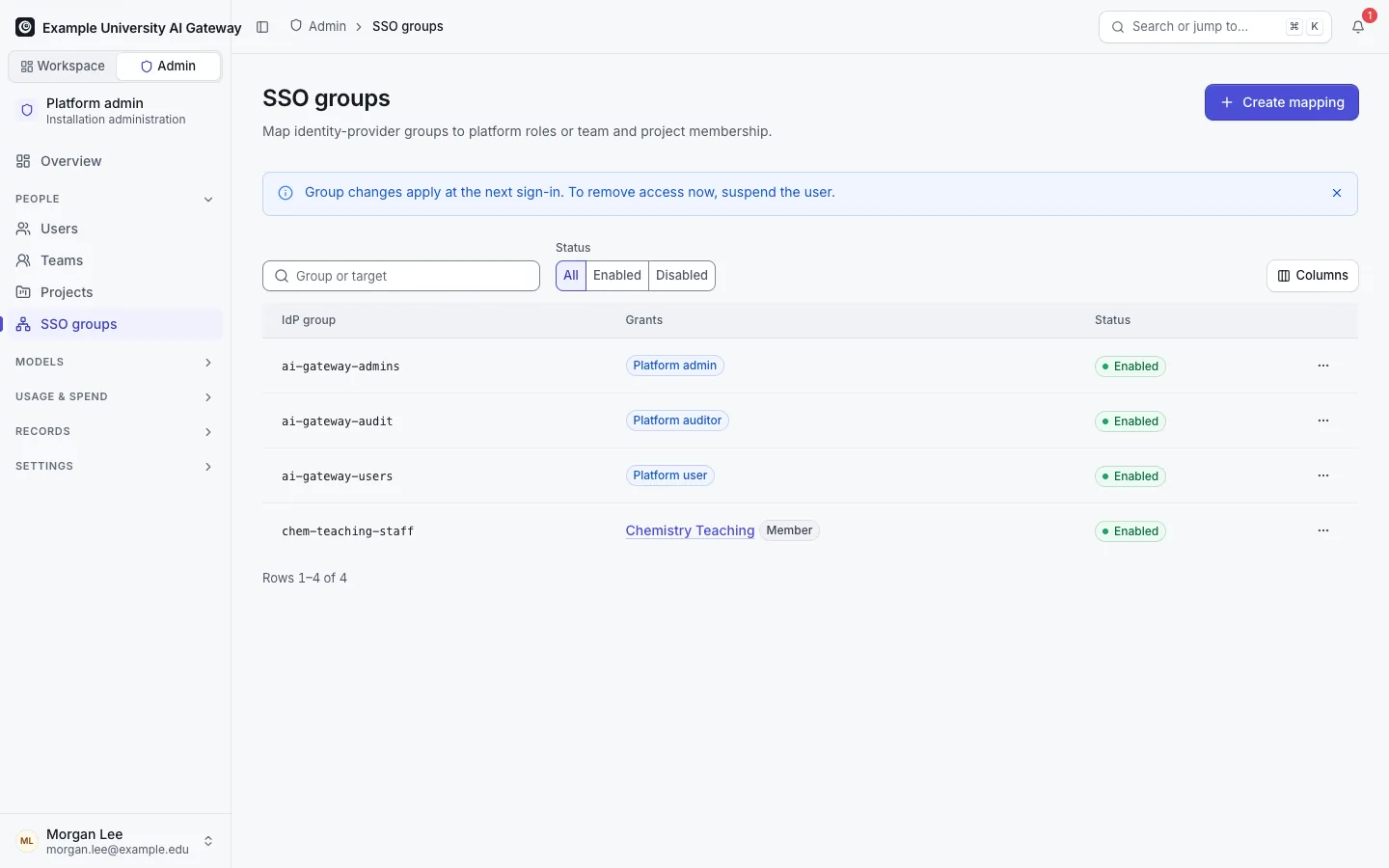Dismiss the group changes info banner
Image resolution: width=1389 pixels, height=868 pixels.
pyautogui.click(x=1337, y=193)
